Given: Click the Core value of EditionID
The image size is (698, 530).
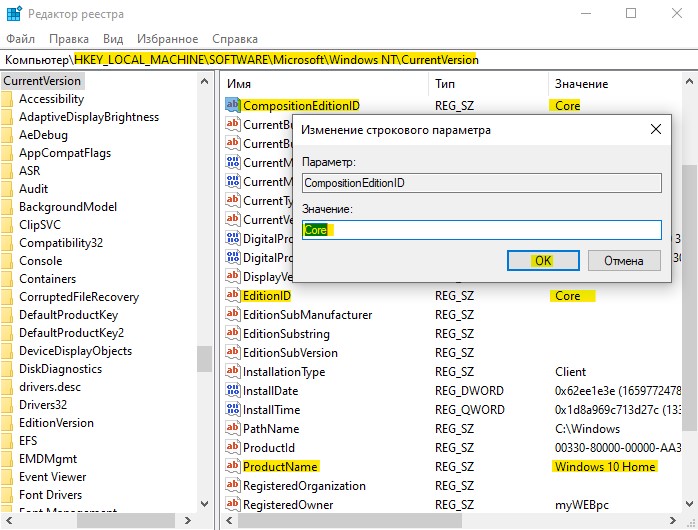Looking at the screenshot, I should tap(568, 295).
